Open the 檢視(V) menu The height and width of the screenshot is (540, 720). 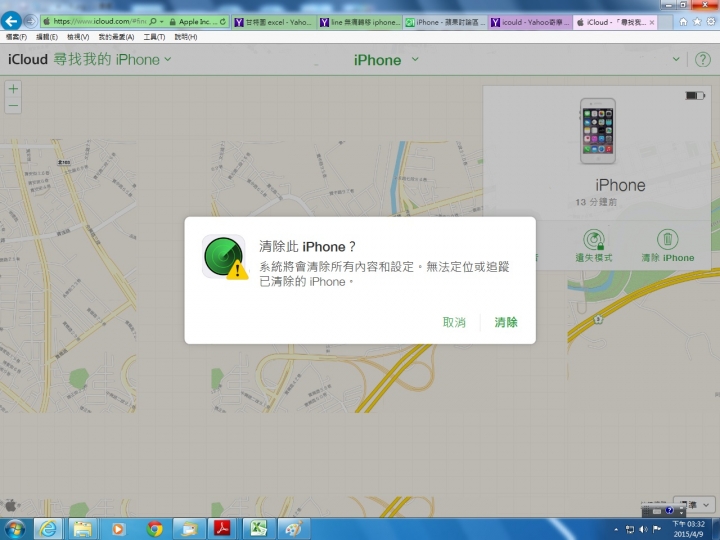(x=78, y=37)
